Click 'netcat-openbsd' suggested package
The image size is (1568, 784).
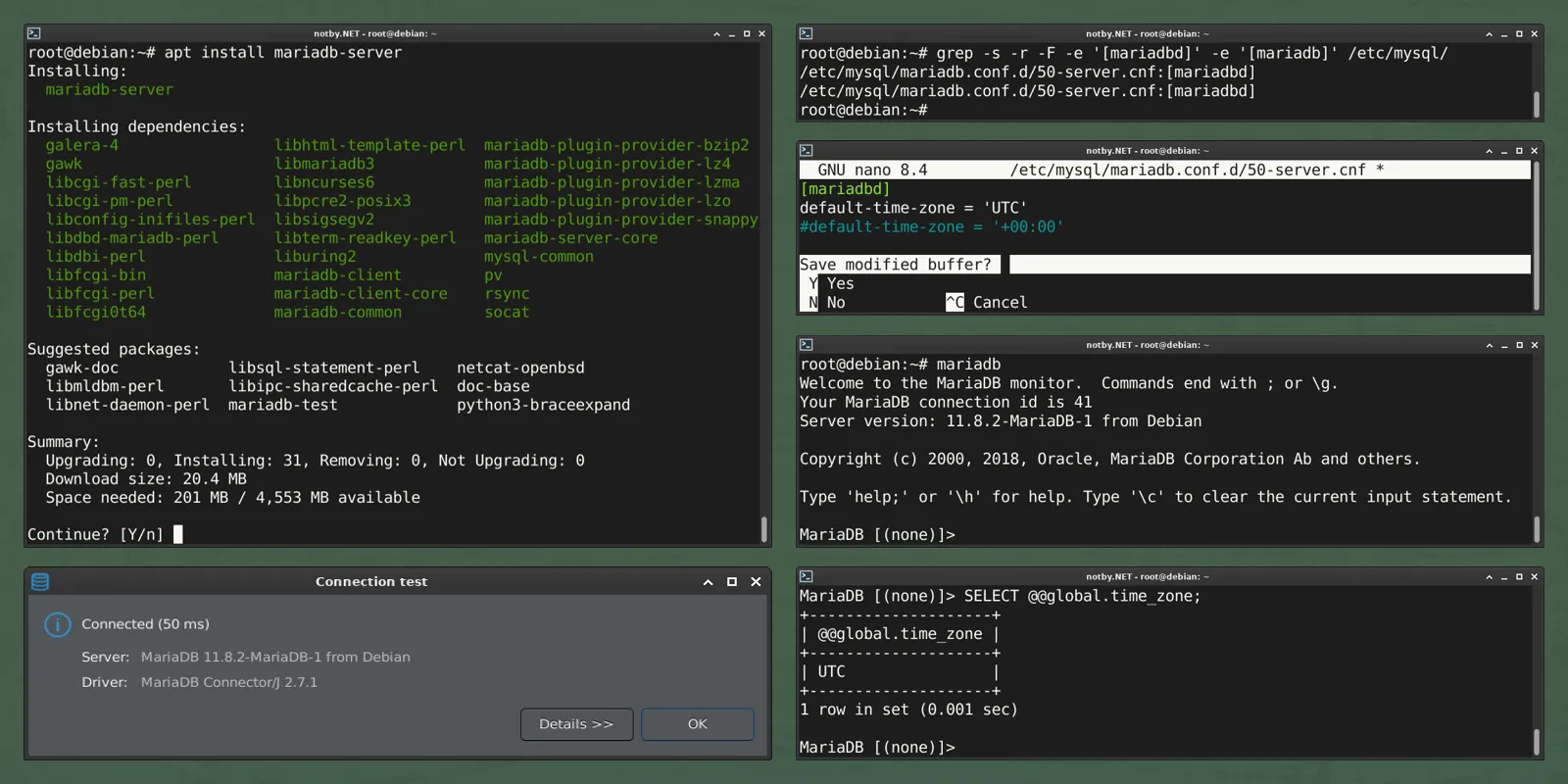tap(520, 367)
